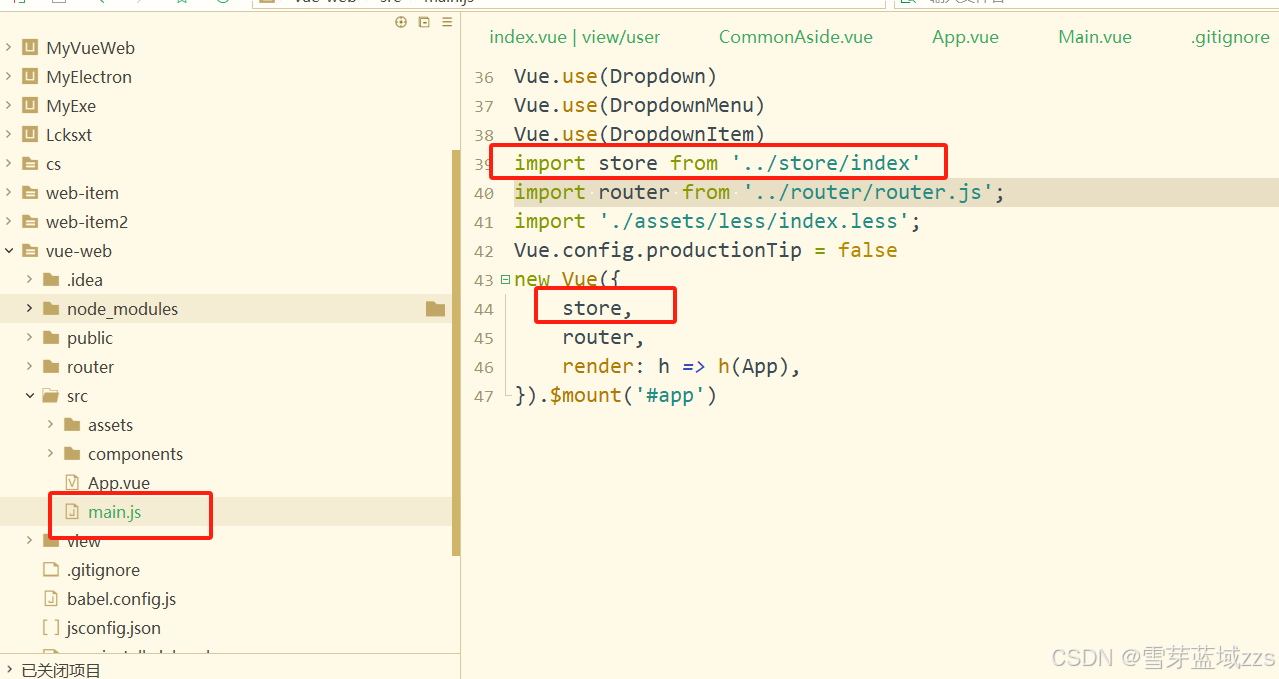Click the web-item folder icon
The image size is (1279, 679).
pos(30,193)
